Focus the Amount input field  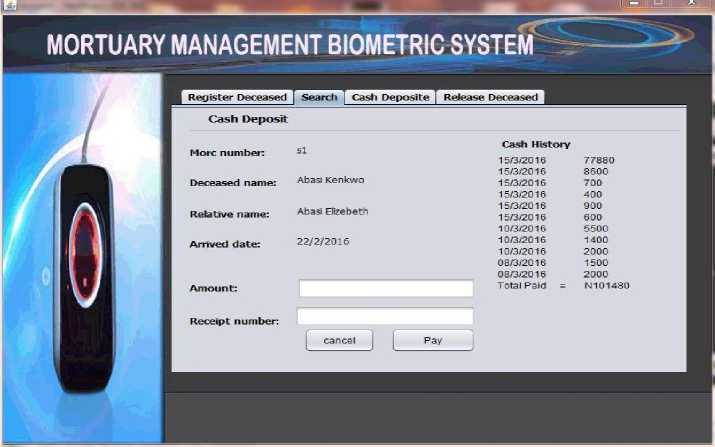[386, 288]
